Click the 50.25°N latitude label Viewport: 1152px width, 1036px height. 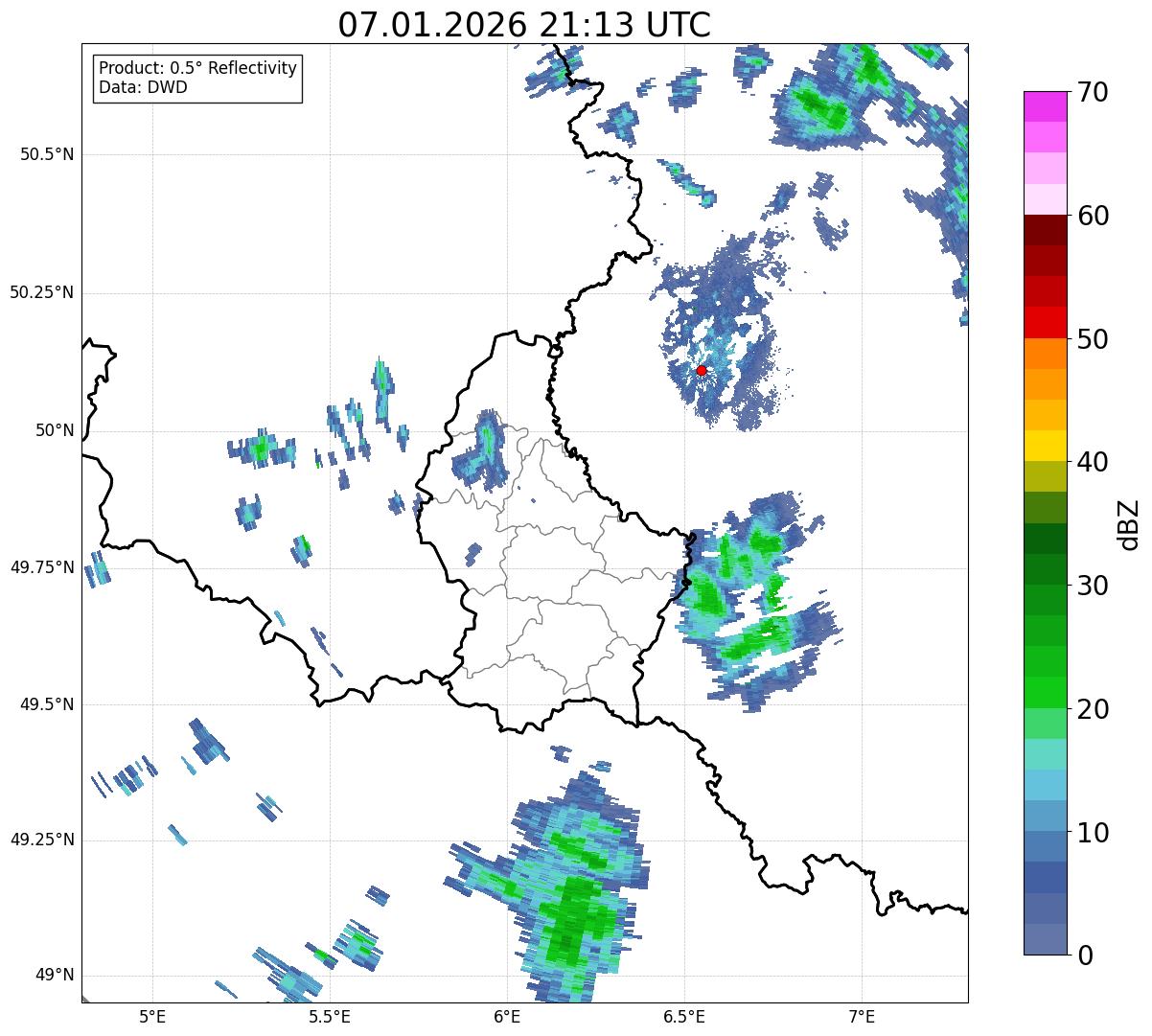tap(41, 292)
